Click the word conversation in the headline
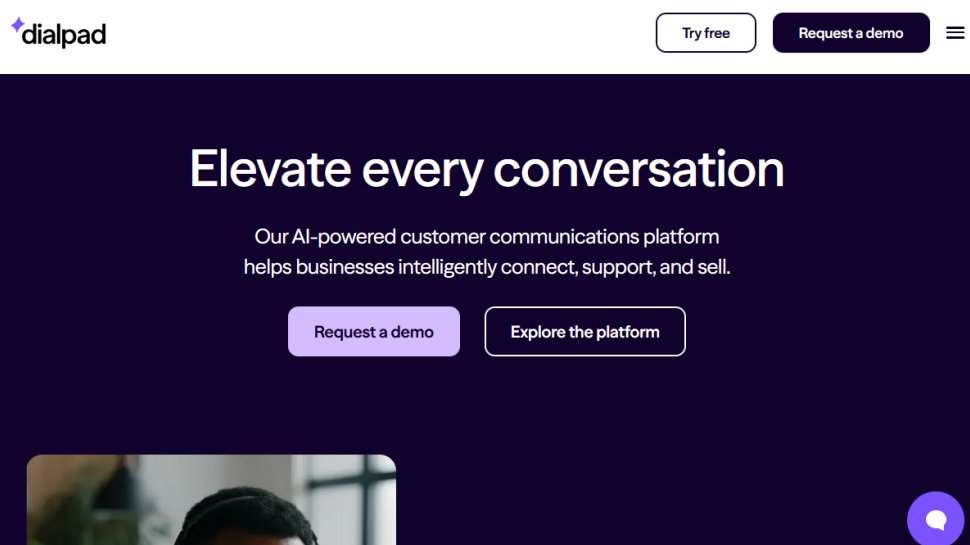The width and height of the screenshot is (970, 545). [639, 168]
